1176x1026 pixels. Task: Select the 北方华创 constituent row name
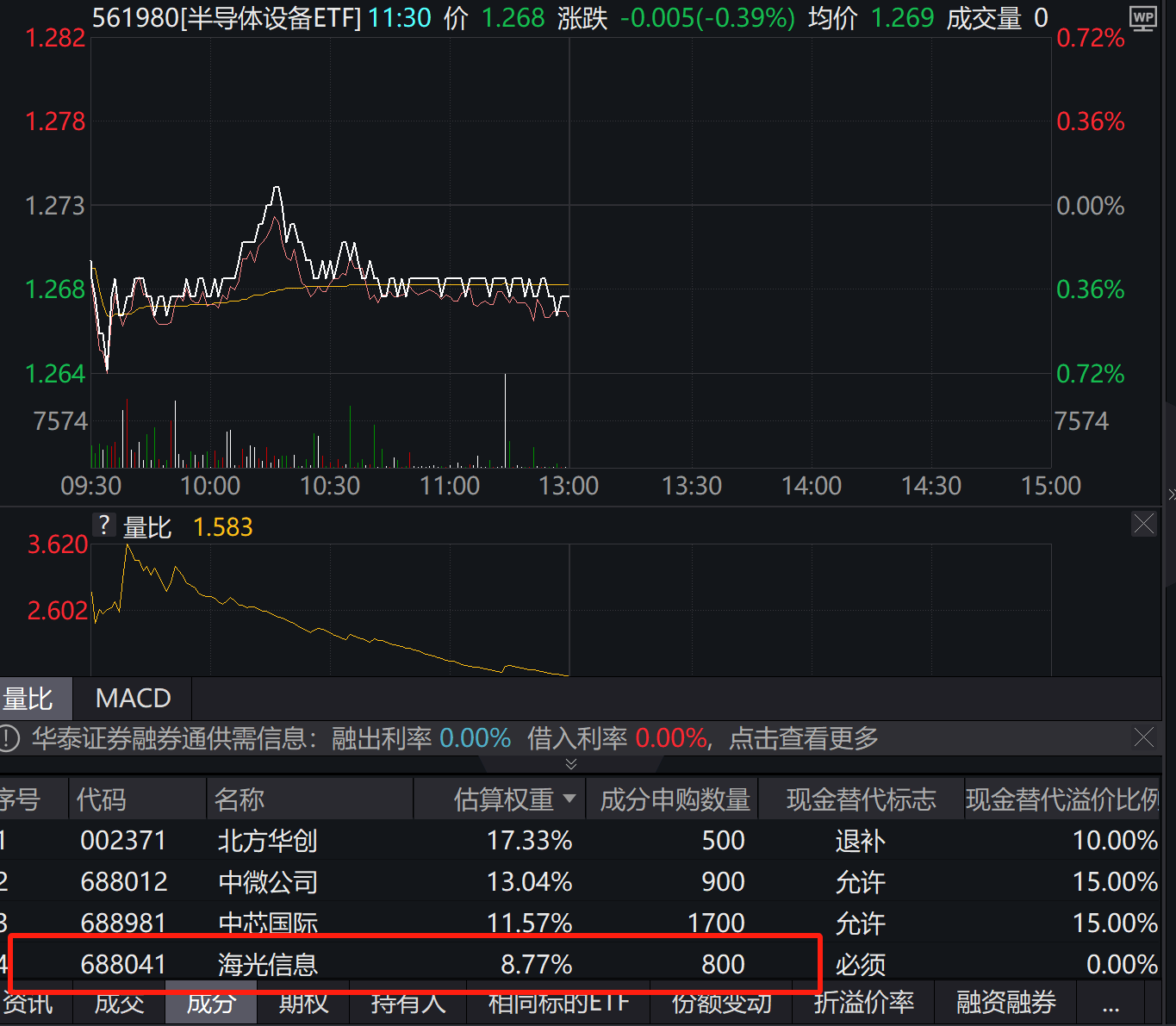point(268,841)
